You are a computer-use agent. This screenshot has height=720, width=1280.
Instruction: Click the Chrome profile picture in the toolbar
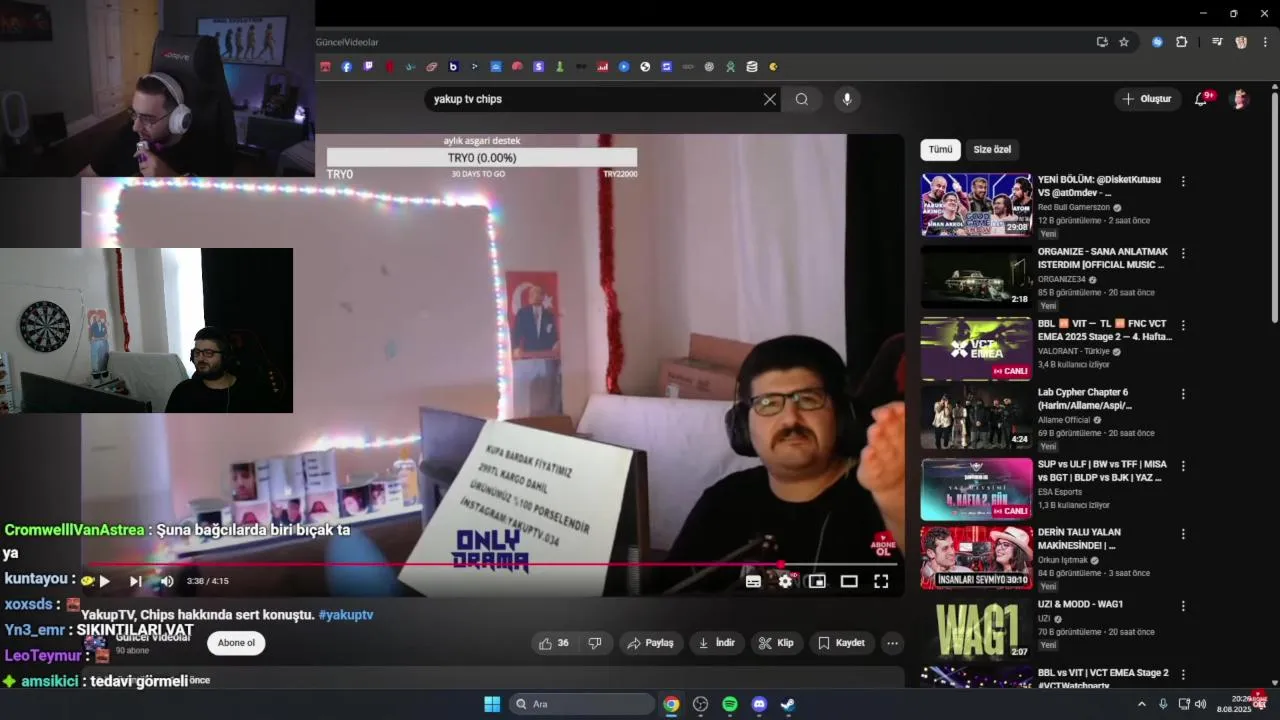click(x=1241, y=42)
